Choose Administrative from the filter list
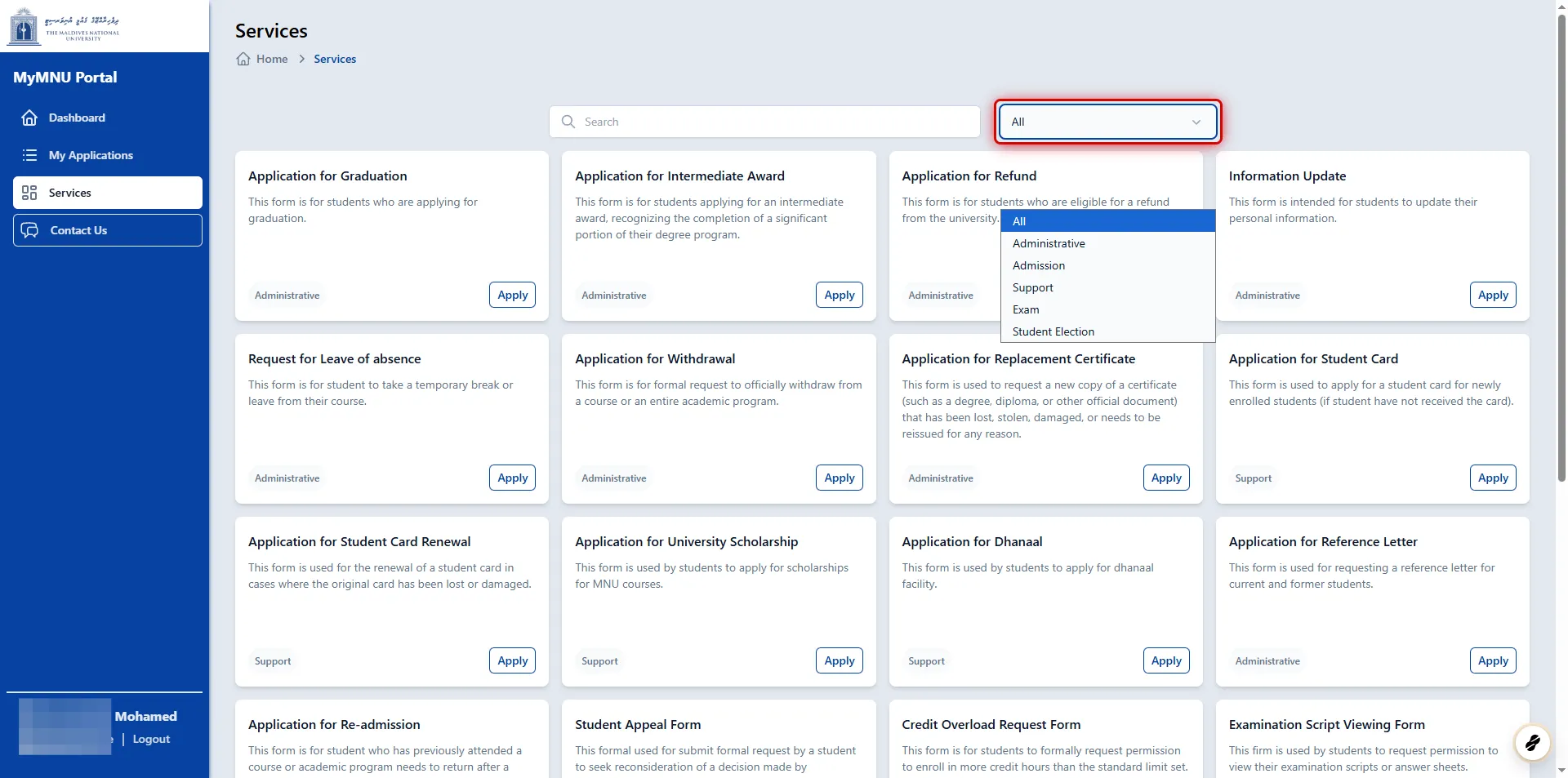The height and width of the screenshot is (778, 1568). click(x=1107, y=243)
